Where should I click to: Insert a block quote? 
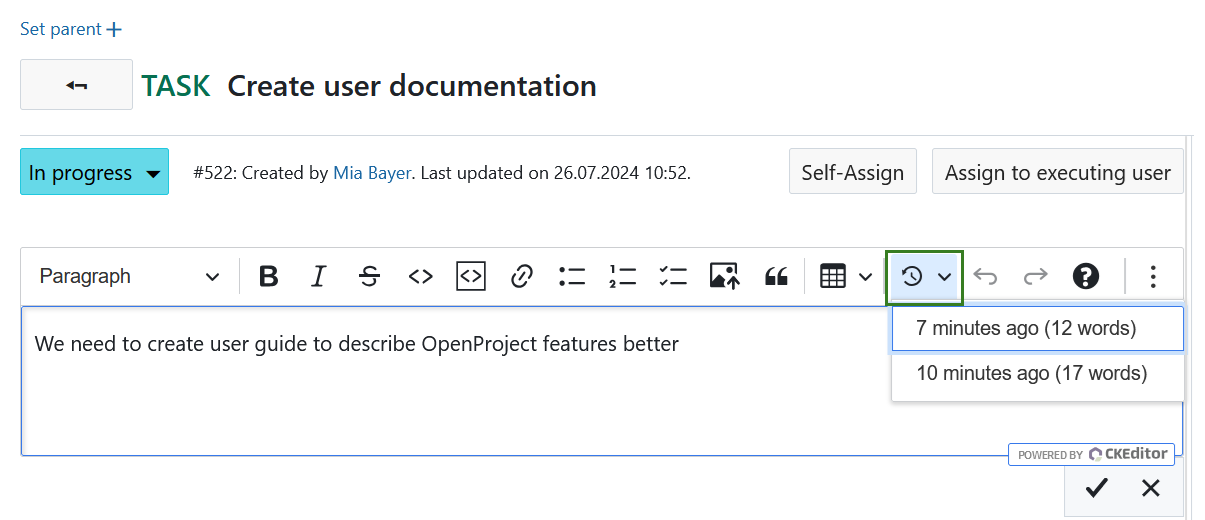[x=775, y=277]
